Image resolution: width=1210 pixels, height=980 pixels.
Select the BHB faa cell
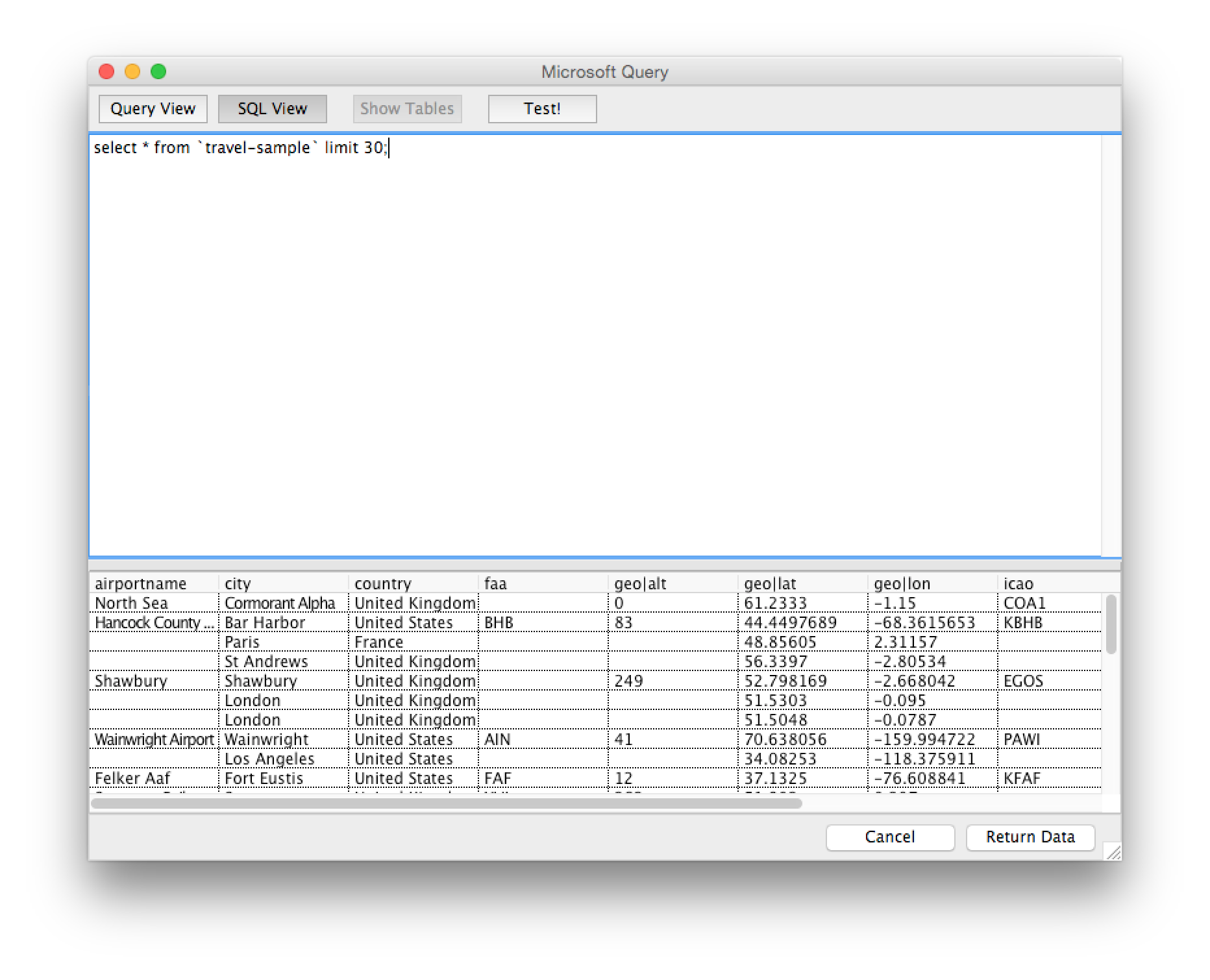point(543,622)
